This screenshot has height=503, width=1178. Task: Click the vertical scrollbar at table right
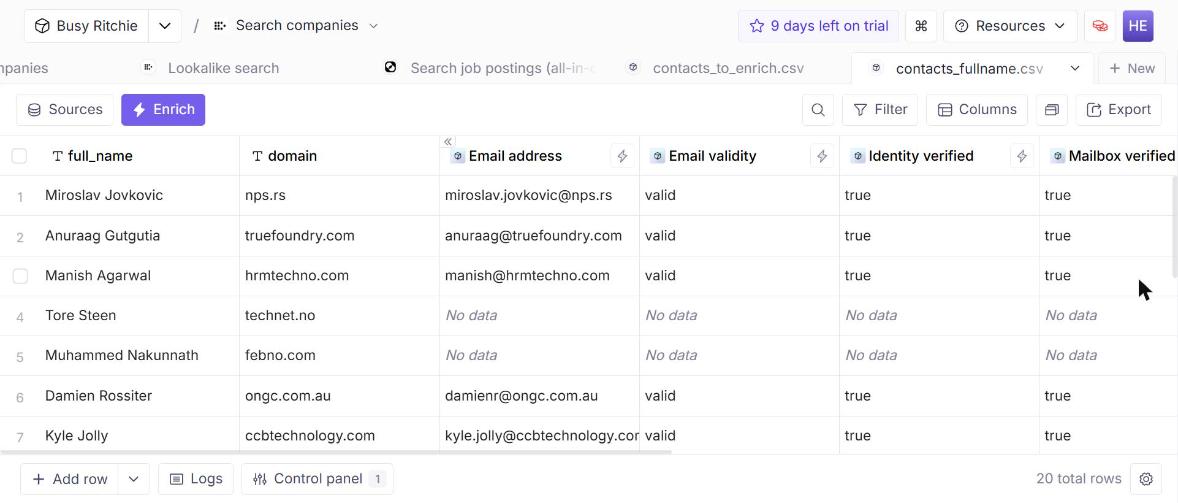coord(1174,225)
